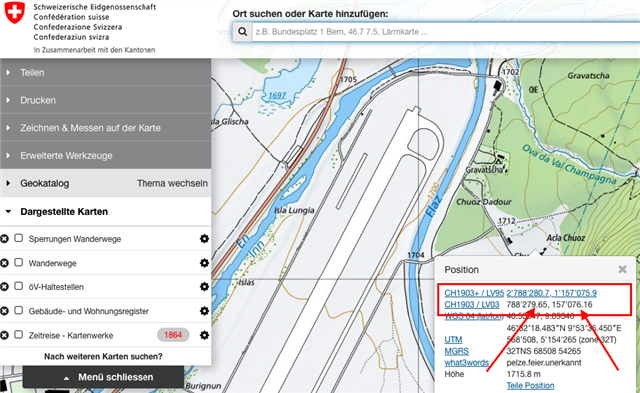The width and height of the screenshot is (640, 393).
Task: Click the 1864 year badge
Action: pos(173,335)
